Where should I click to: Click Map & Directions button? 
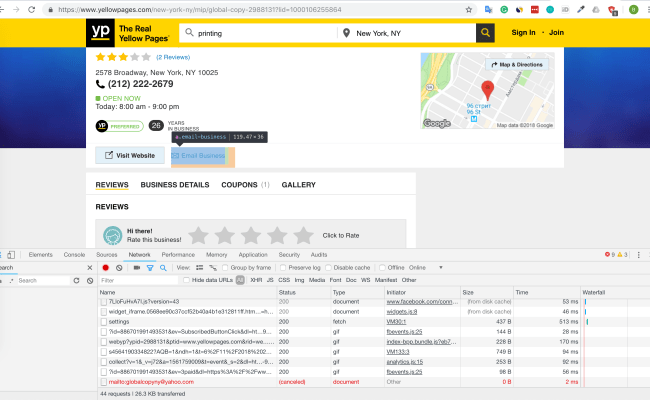(x=517, y=65)
